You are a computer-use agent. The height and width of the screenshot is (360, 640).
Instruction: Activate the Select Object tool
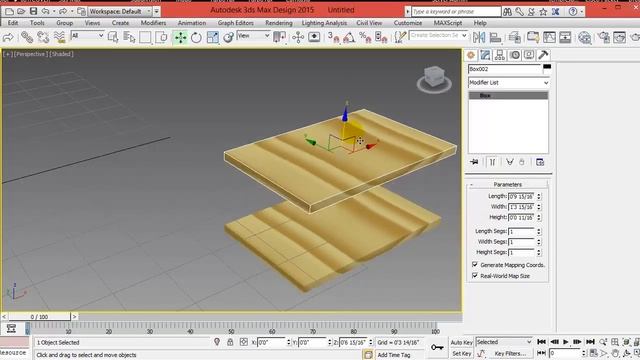pyautogui.click(x=113, y=37)
